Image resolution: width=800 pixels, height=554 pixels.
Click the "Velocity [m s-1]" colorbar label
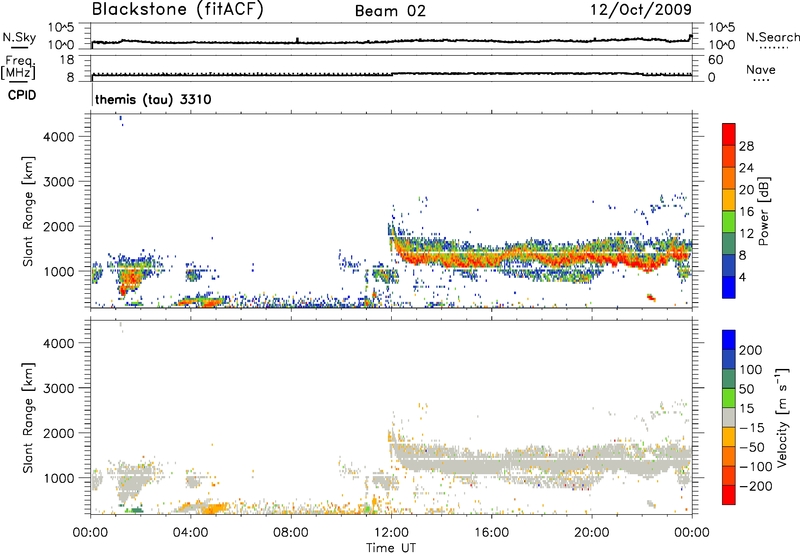[781, 417]
